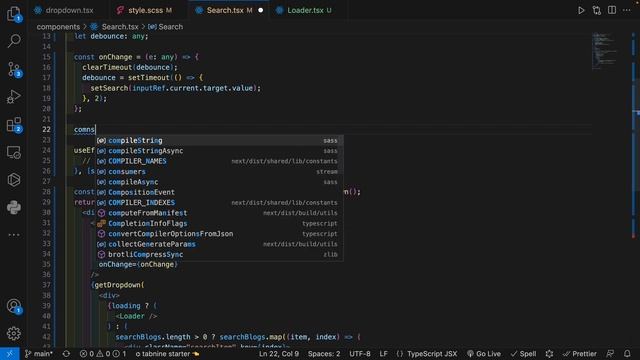Open the Explorer view in the activity bar

point(14,14)
